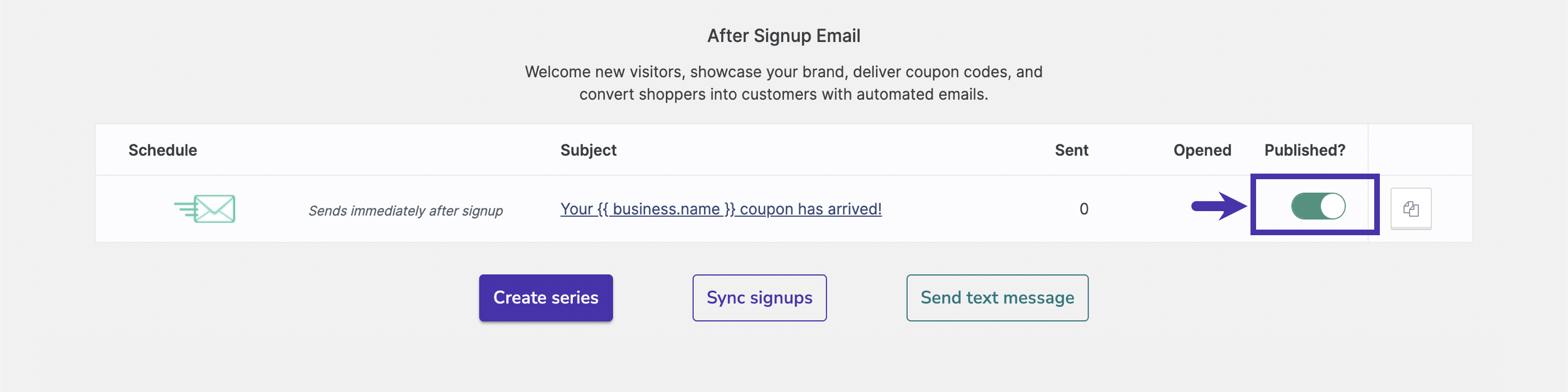Image resolution: width=1568 pixels, height=392 pixels.
Task: Click the Sent count value 0
Action: 1084,209
